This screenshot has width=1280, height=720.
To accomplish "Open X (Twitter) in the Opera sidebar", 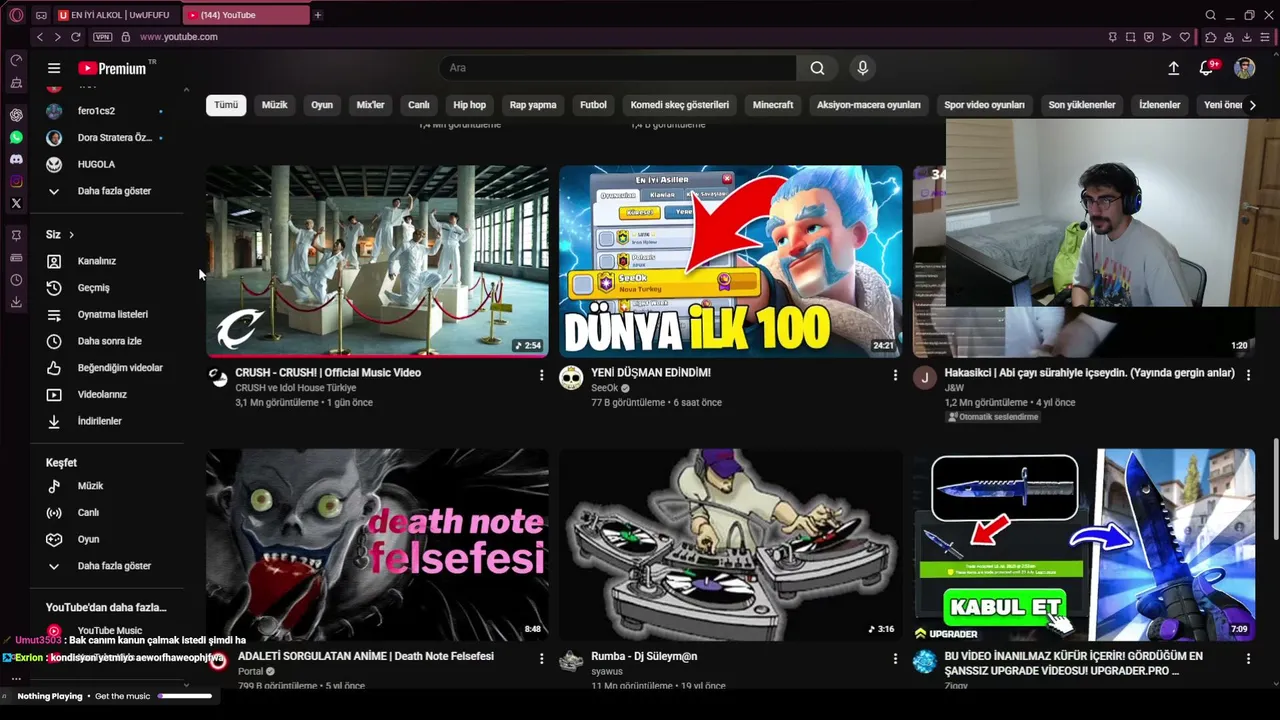I will tap(16, 203).
